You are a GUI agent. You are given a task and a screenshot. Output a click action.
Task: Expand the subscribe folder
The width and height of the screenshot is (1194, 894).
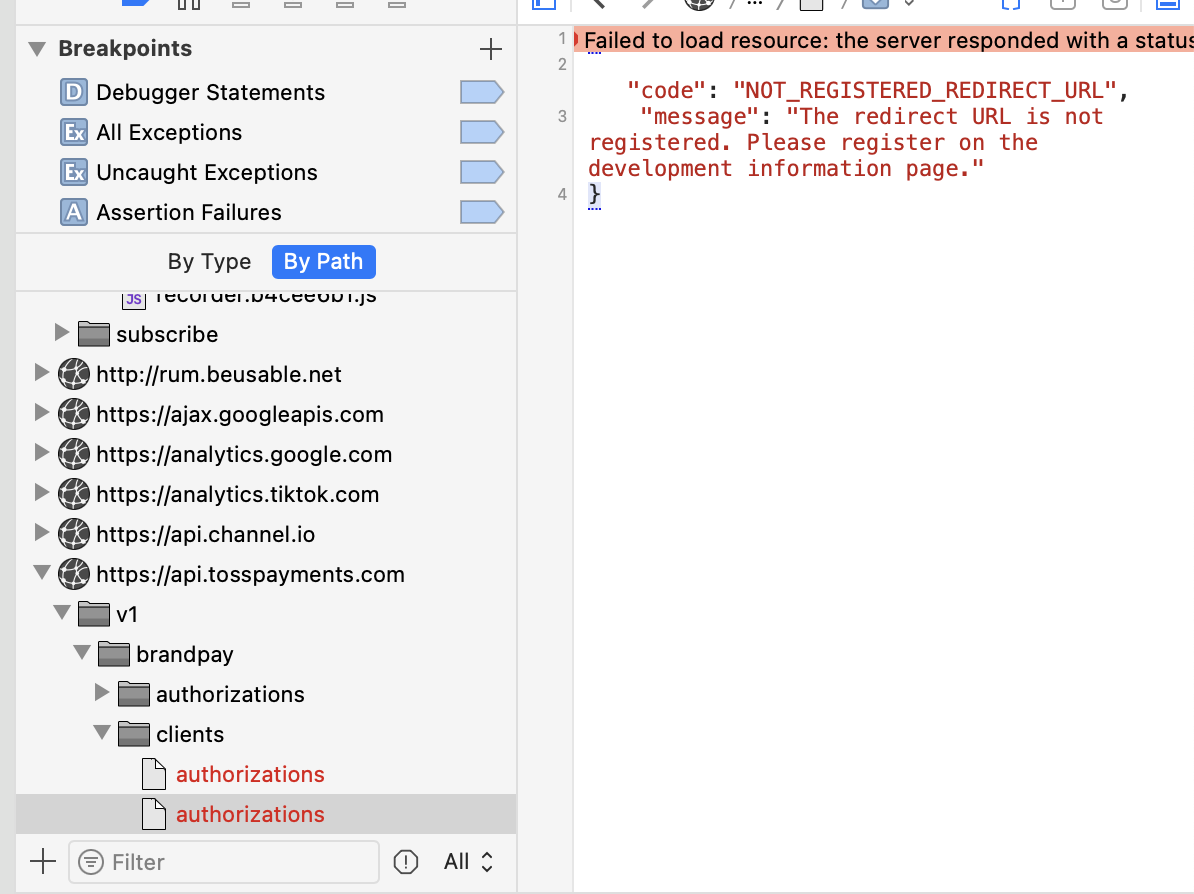pos(62,333)
